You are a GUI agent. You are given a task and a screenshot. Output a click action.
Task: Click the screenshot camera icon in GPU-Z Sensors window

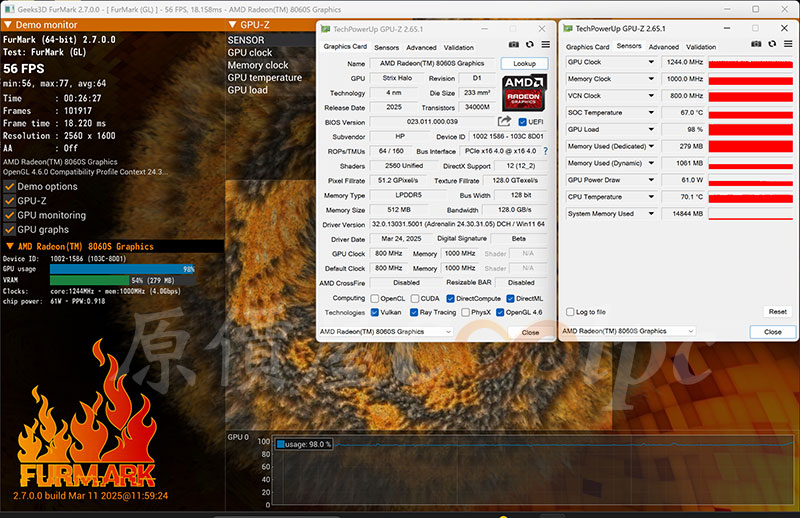point(755,45)
